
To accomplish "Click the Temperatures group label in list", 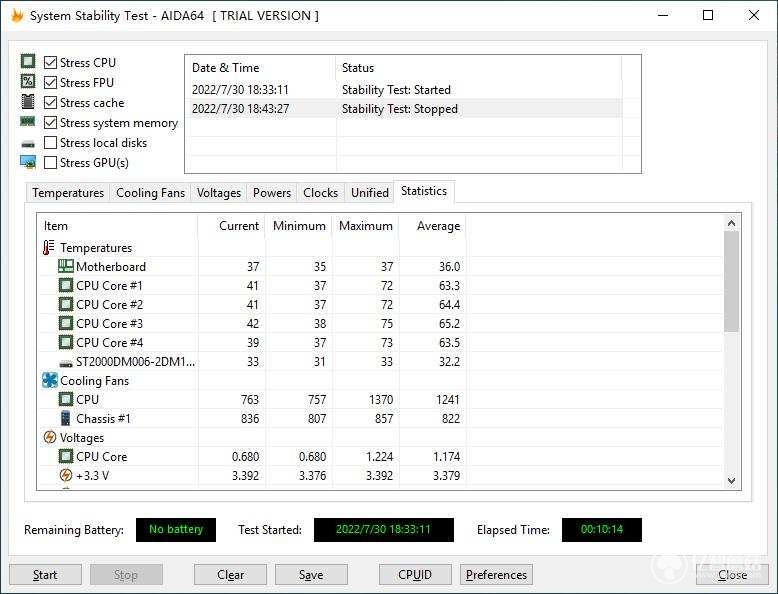I will (x=96, y=248).
